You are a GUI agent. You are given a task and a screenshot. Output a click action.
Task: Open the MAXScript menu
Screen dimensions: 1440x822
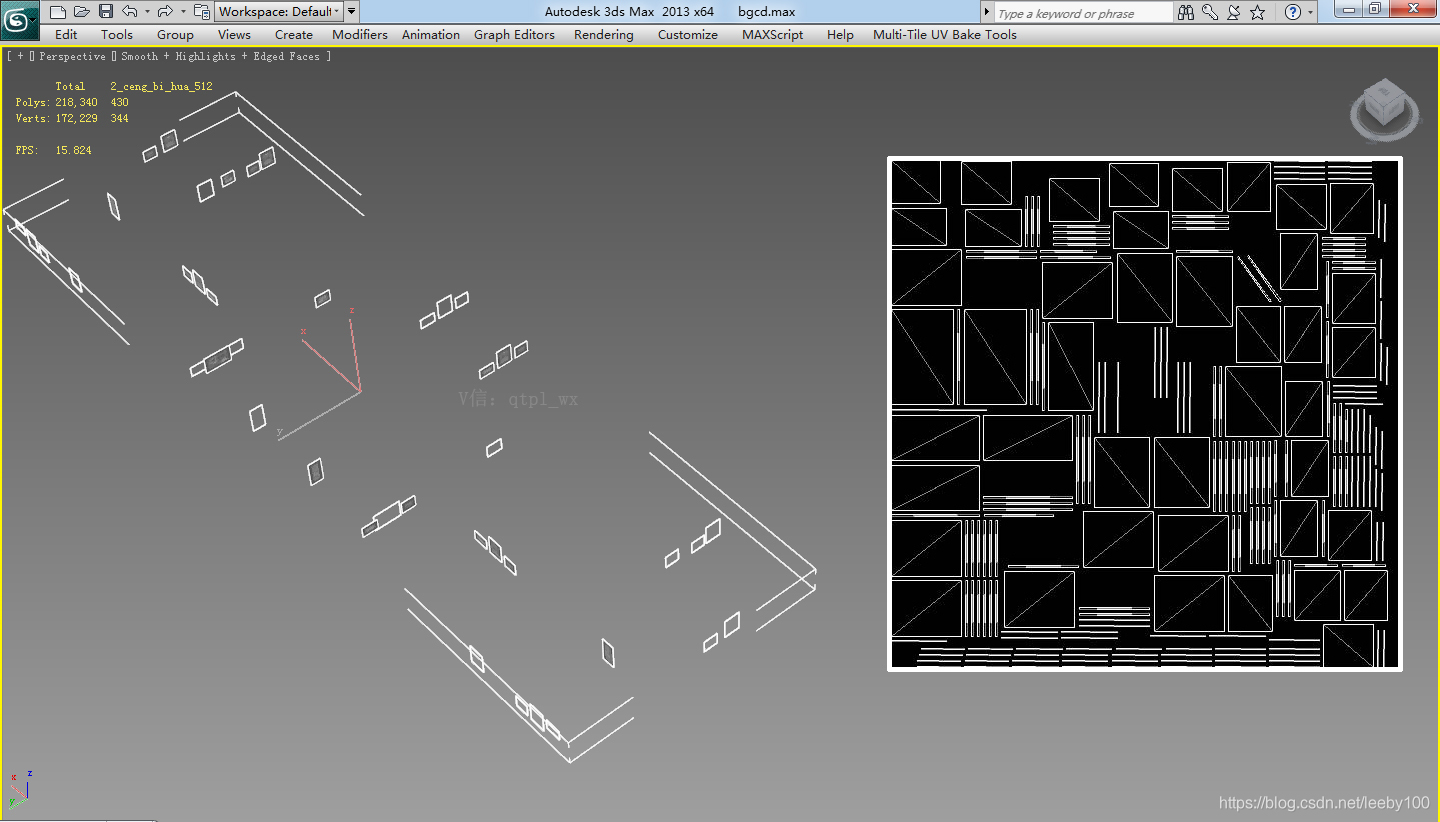pyautogui.click(x=773, y=34)
